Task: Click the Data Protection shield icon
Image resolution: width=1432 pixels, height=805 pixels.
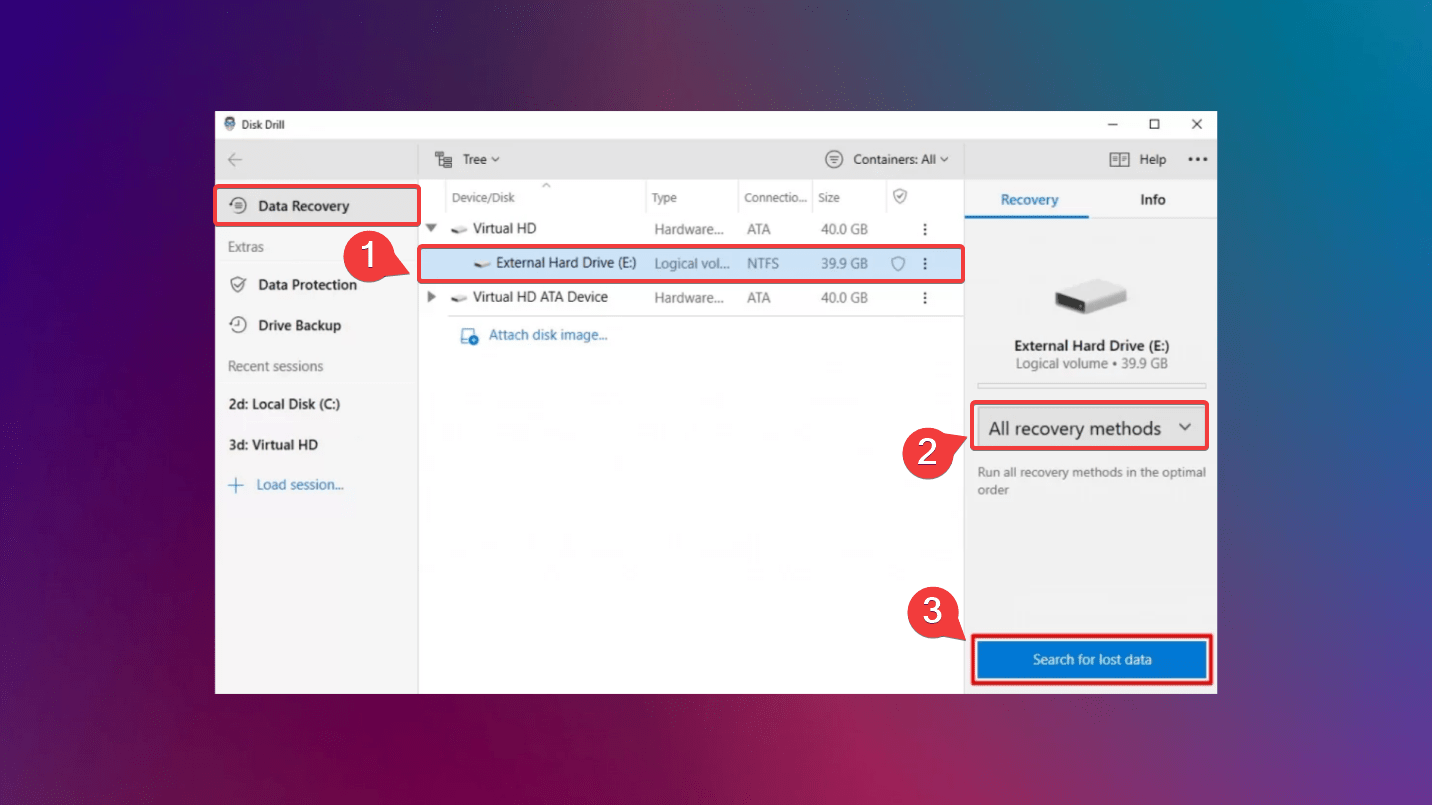Action: point(238,285)
